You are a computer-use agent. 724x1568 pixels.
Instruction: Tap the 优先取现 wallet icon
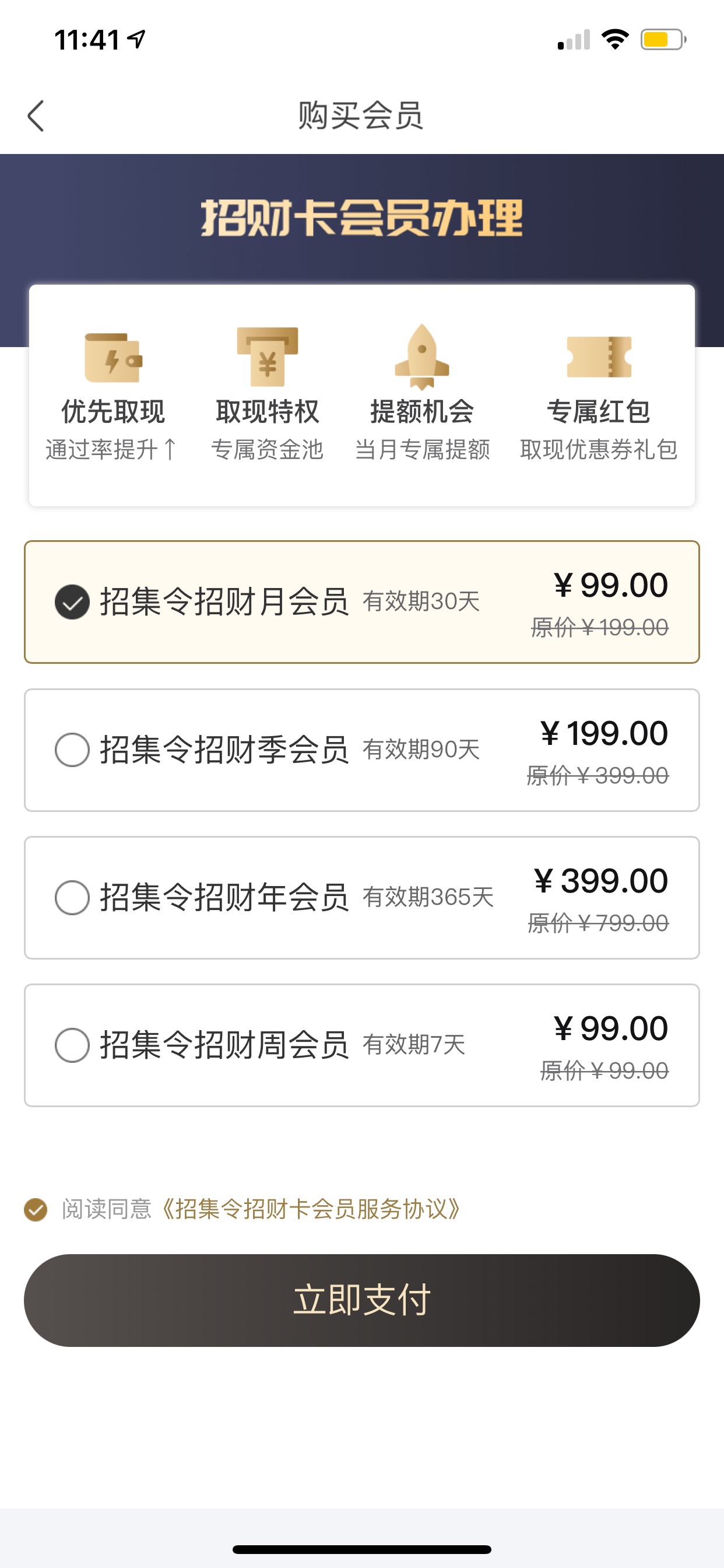113,358
